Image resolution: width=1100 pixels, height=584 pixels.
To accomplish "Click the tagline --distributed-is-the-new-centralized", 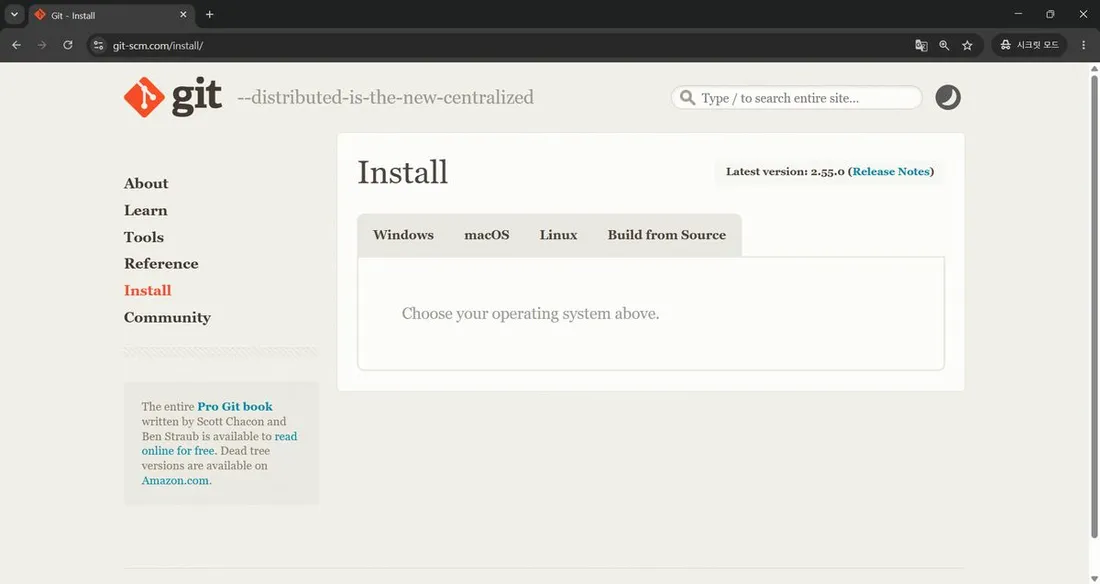I will tap(385, 97).
